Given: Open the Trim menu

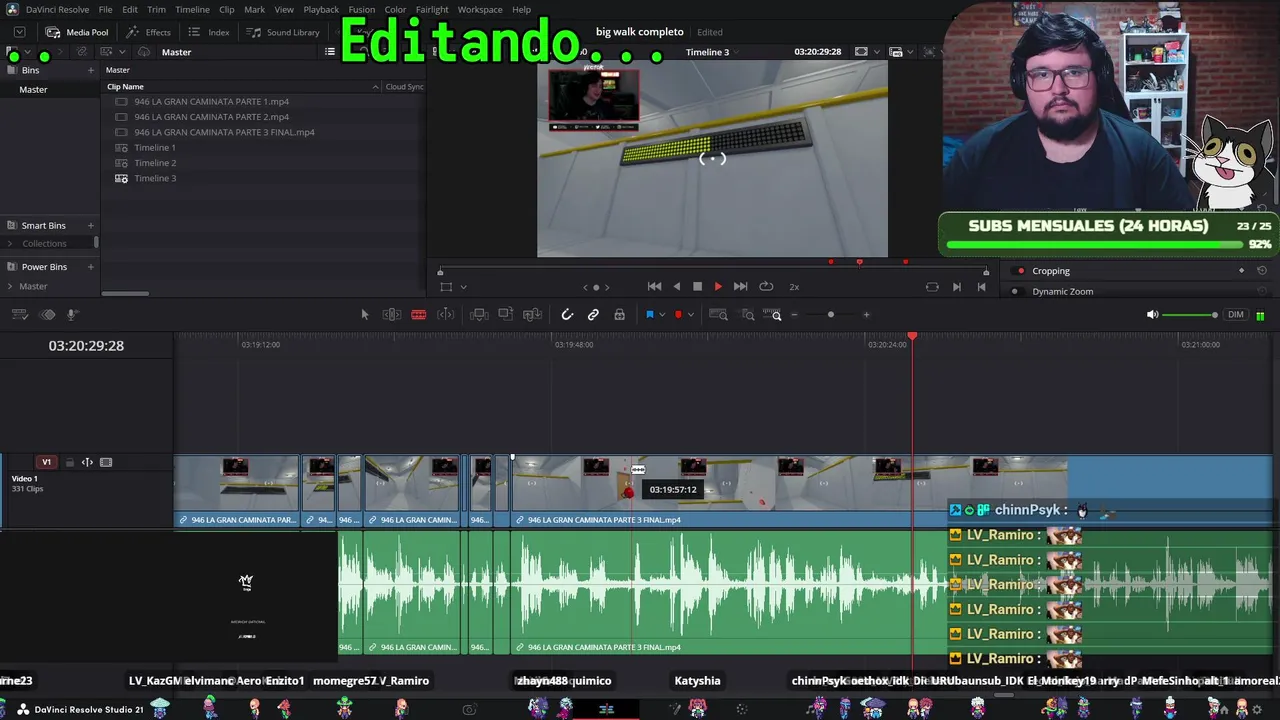Looking at the screenshot, I should click(156, 10).
